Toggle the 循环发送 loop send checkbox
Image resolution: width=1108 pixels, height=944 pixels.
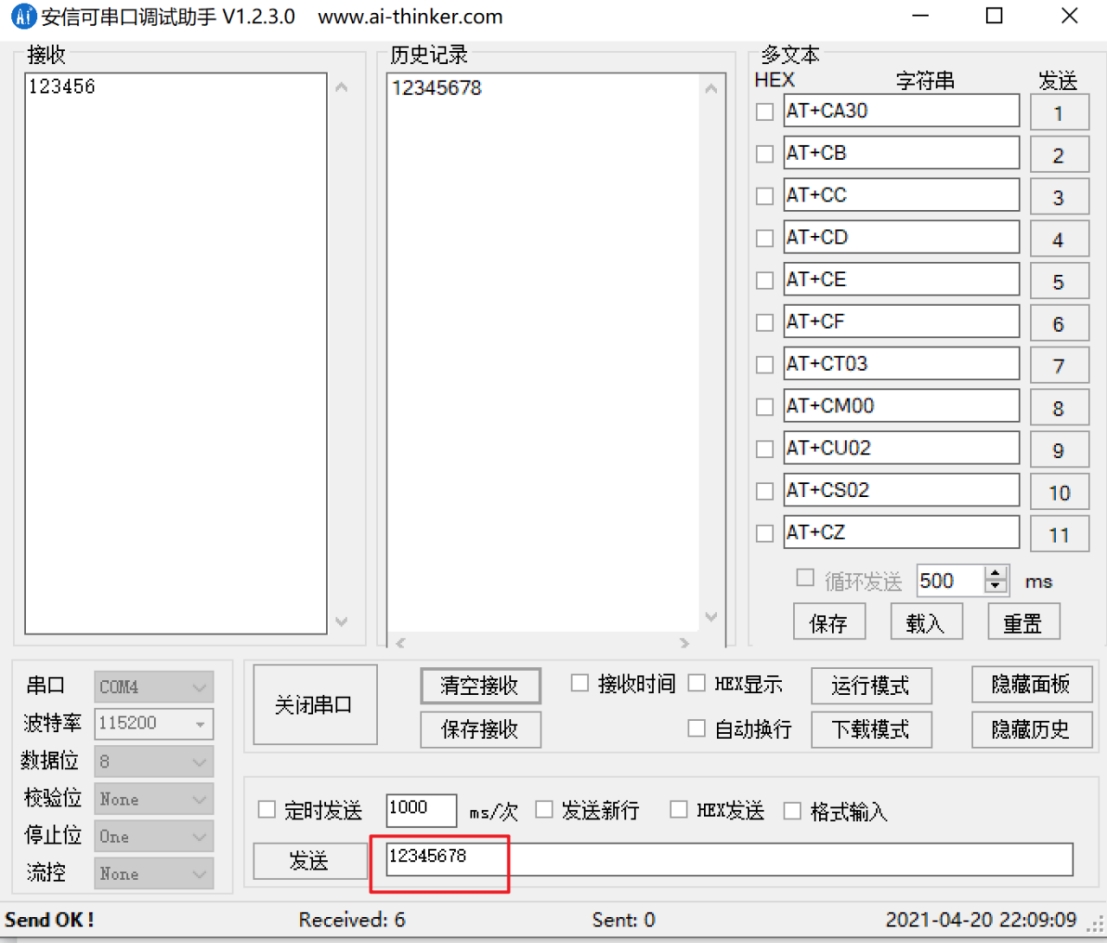[805, 578]
